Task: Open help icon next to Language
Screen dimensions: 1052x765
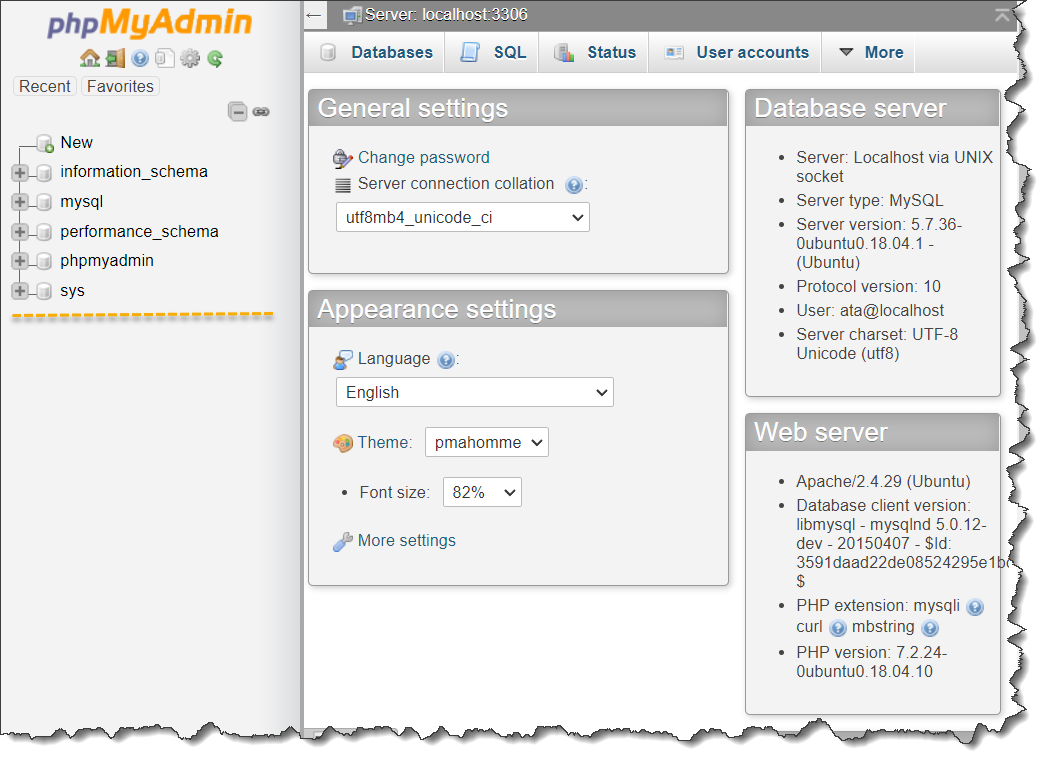Action: point(445,360)
